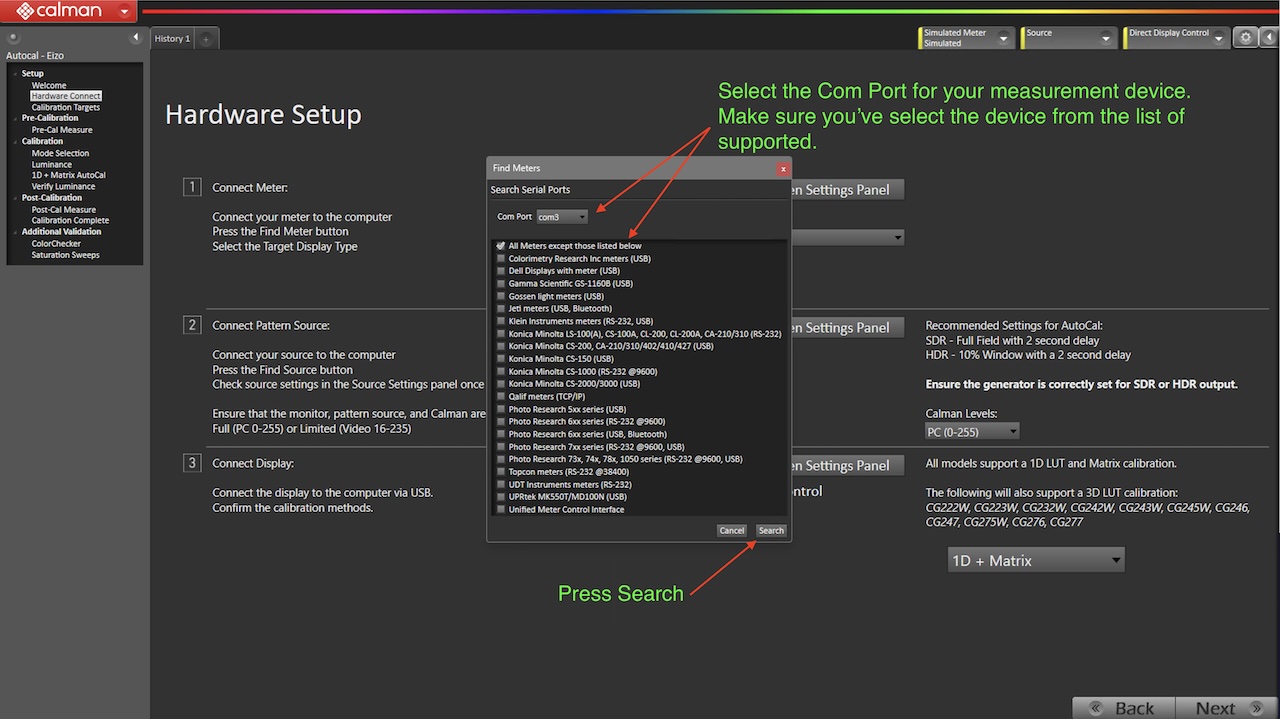Open Pre-Cal Measure step
This screenshot has width=1280, height=719.
click(x=62, y=130)
